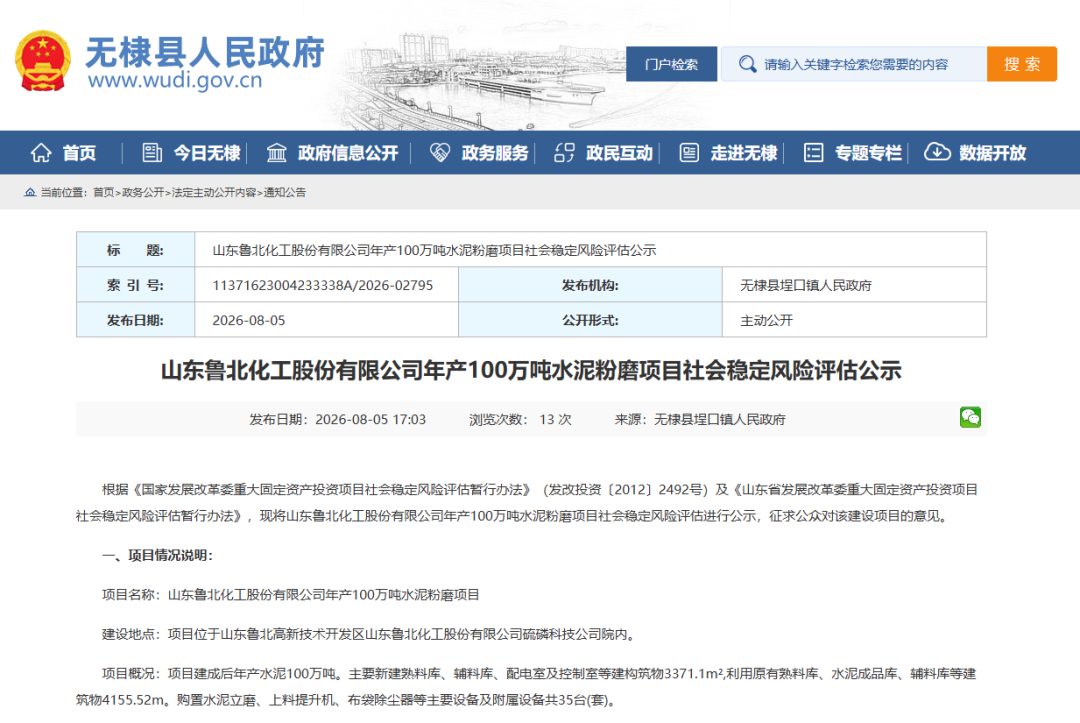Open the 政府信息公开 navigation menu
Viewport: 1080px width, 723px height.
coord(348,153)
